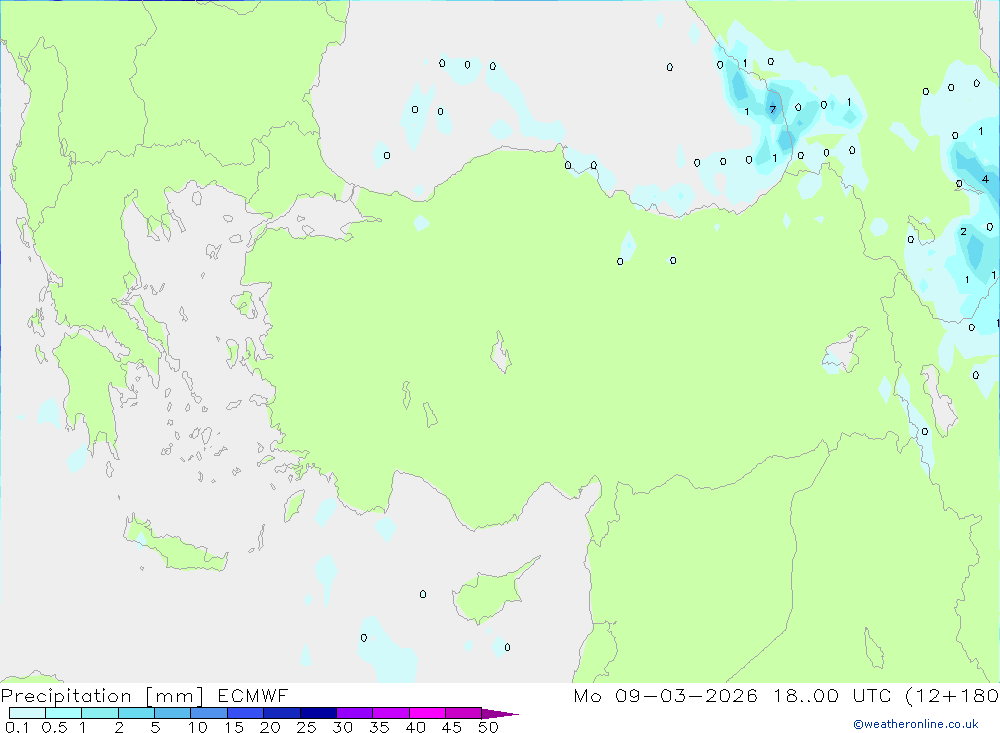Click the legend label '35'
The height and width of the screenshot is (733, 1000).
coord(379,727)
